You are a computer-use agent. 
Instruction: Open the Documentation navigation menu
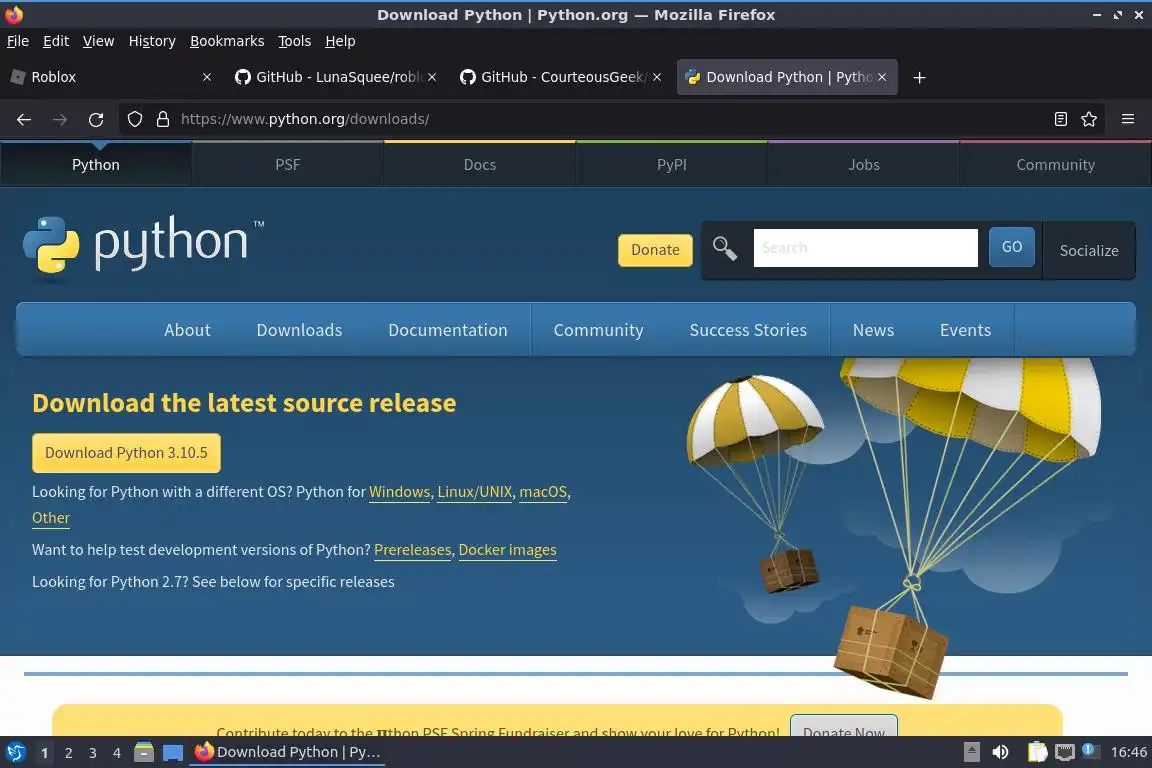[447, 330]
